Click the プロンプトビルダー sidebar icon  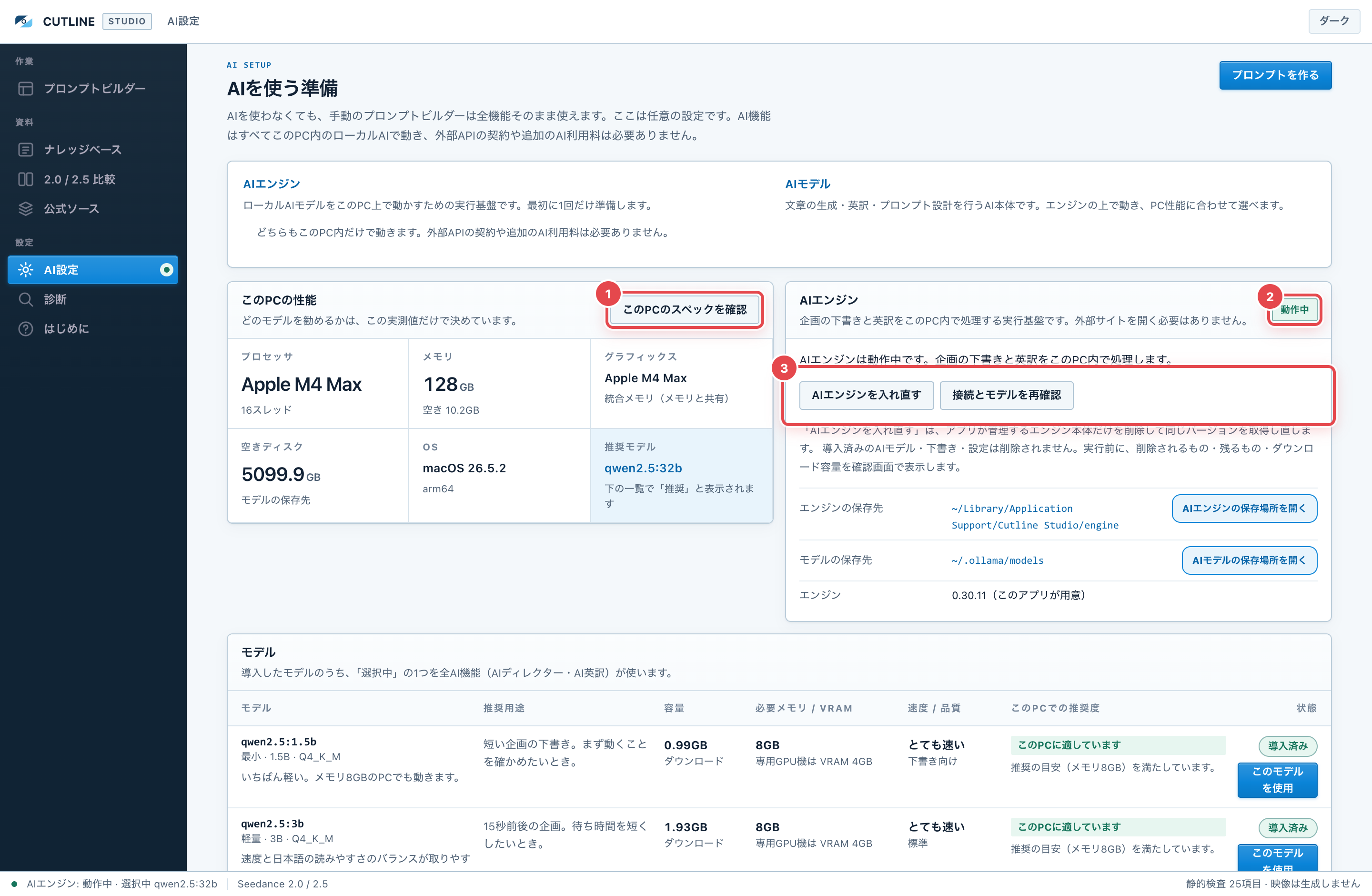(x=25, y=89)
